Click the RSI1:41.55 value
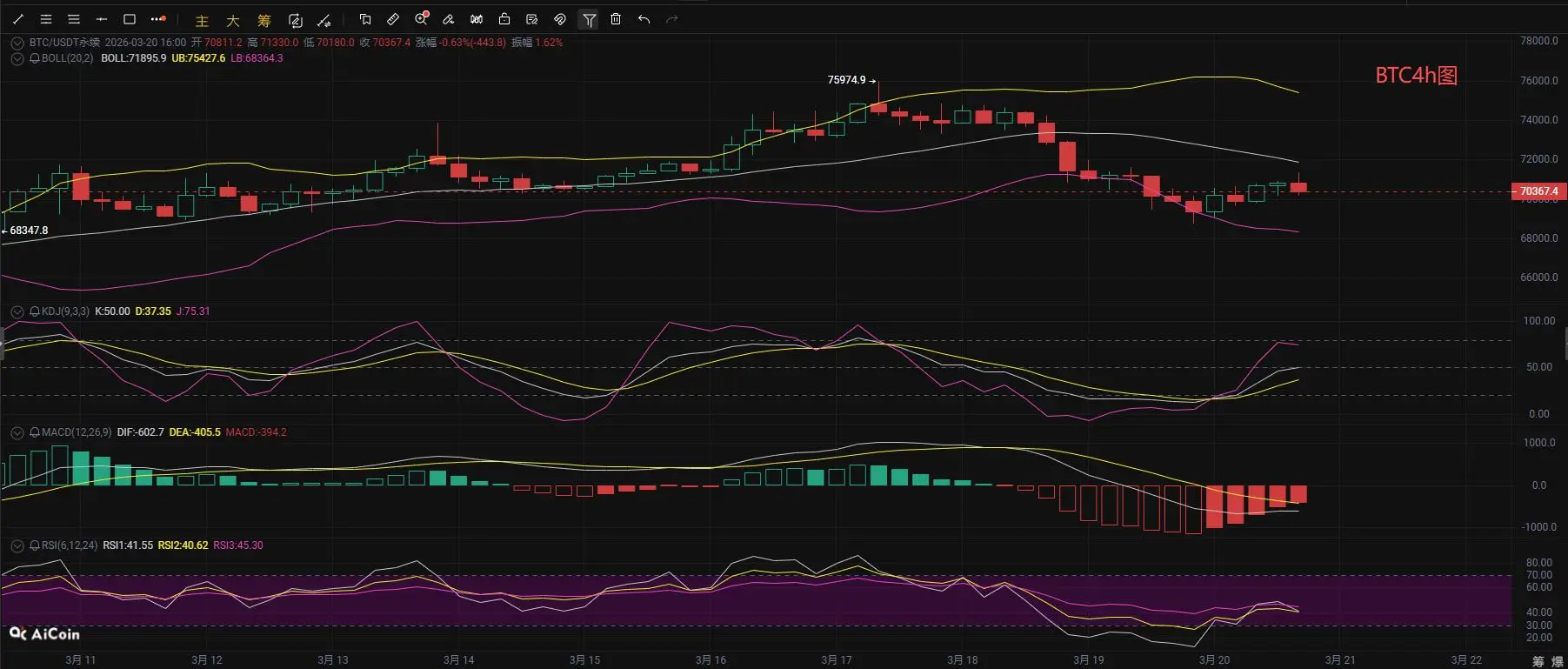This screenshot has width=1568, height=669. (128, 545)
